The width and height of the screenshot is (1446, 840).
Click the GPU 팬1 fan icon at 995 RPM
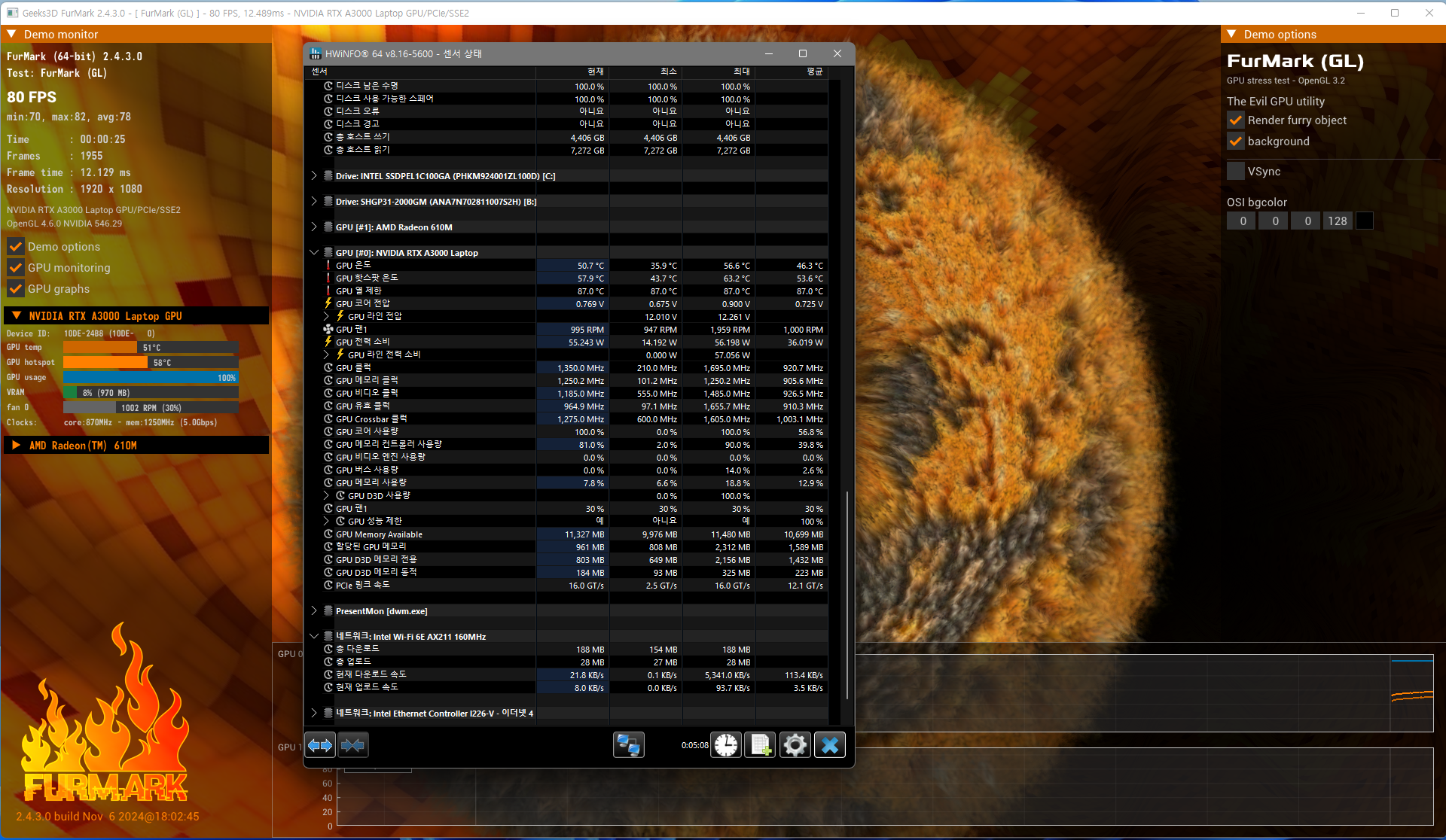click(x=328, y=330)
